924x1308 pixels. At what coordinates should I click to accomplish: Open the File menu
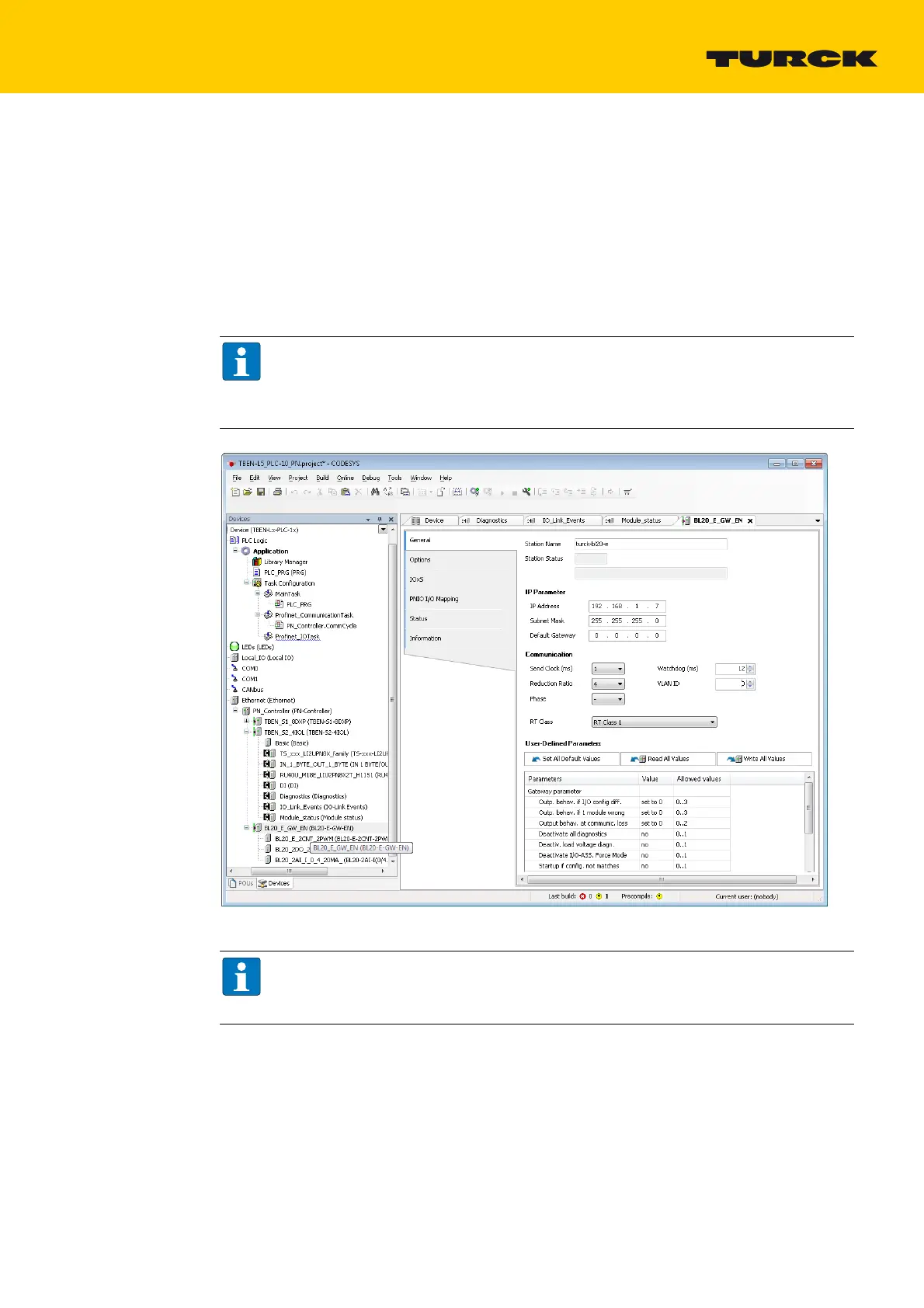237,478
